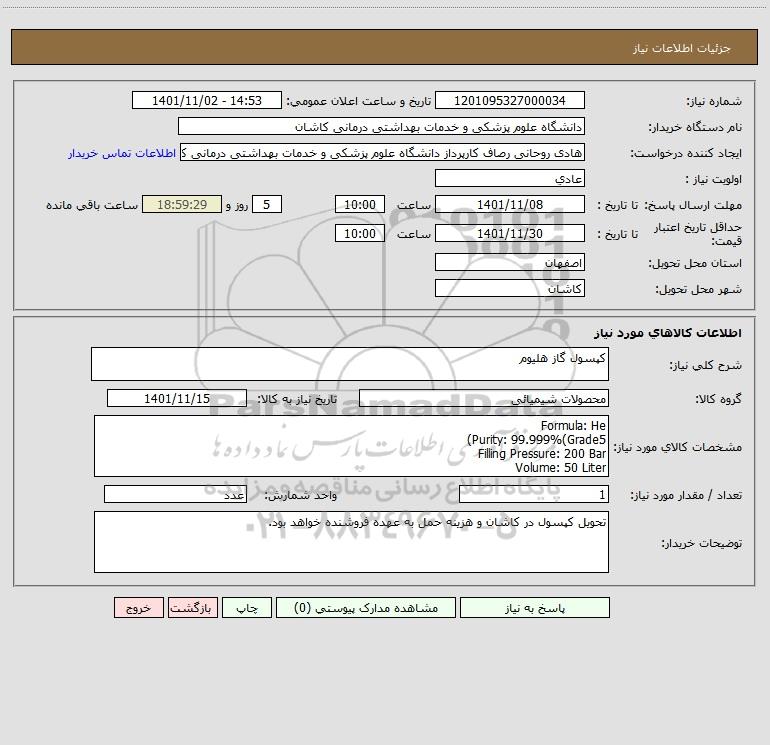Click price validity date 1401/11/30 field

tap(510, 233)
